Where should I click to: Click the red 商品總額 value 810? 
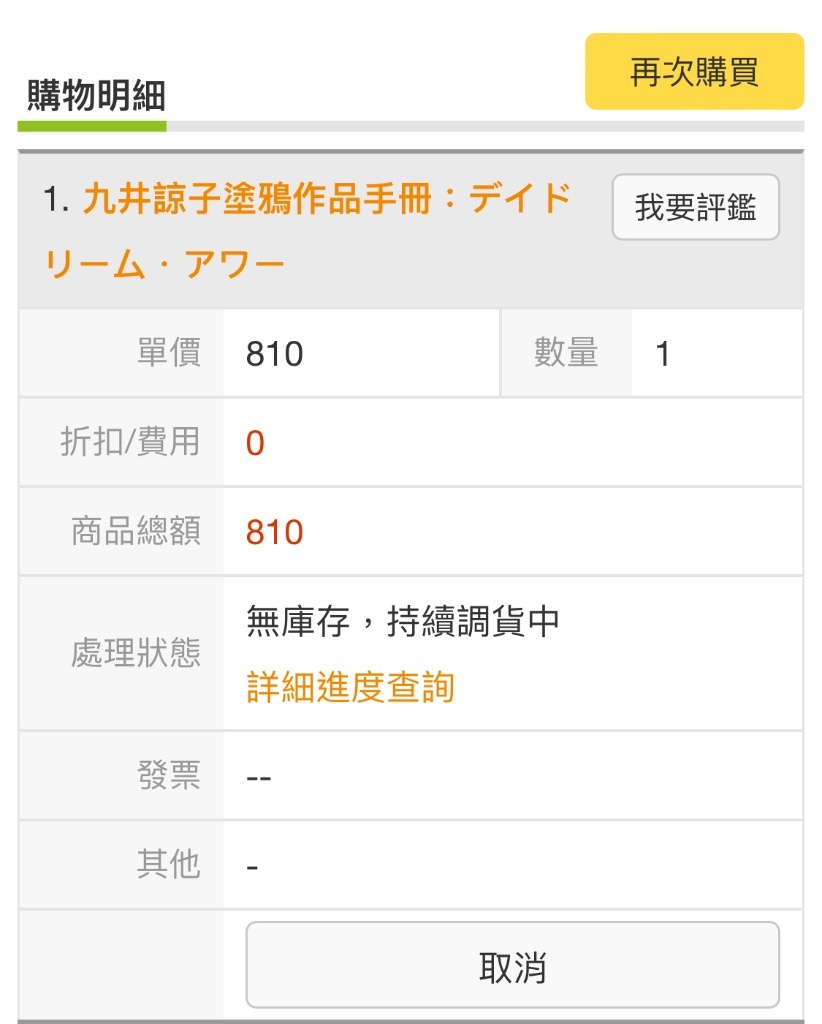pos(274,532)
